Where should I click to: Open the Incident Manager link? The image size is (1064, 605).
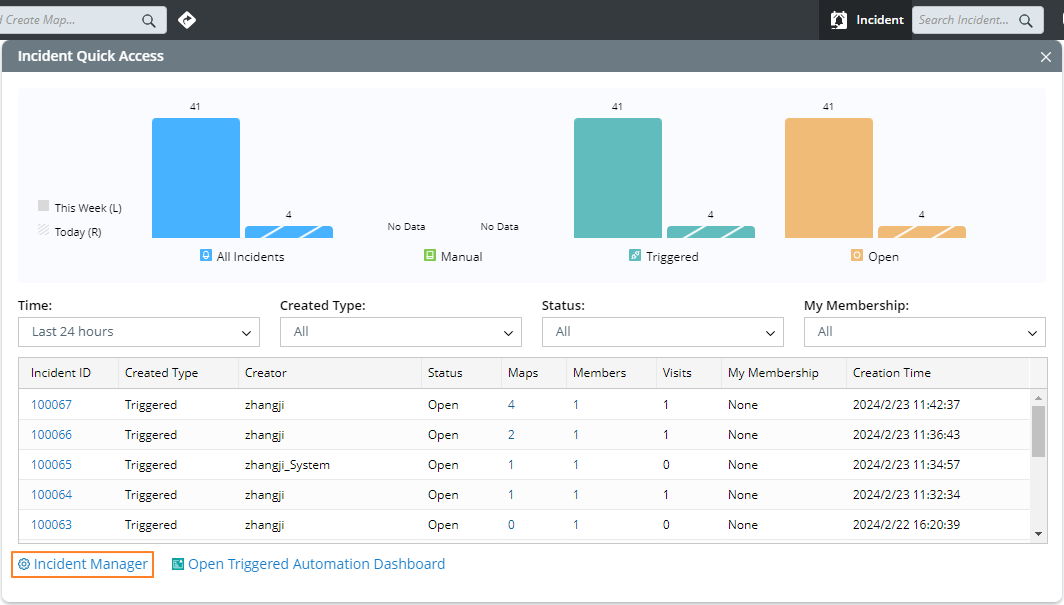(90, 564)
